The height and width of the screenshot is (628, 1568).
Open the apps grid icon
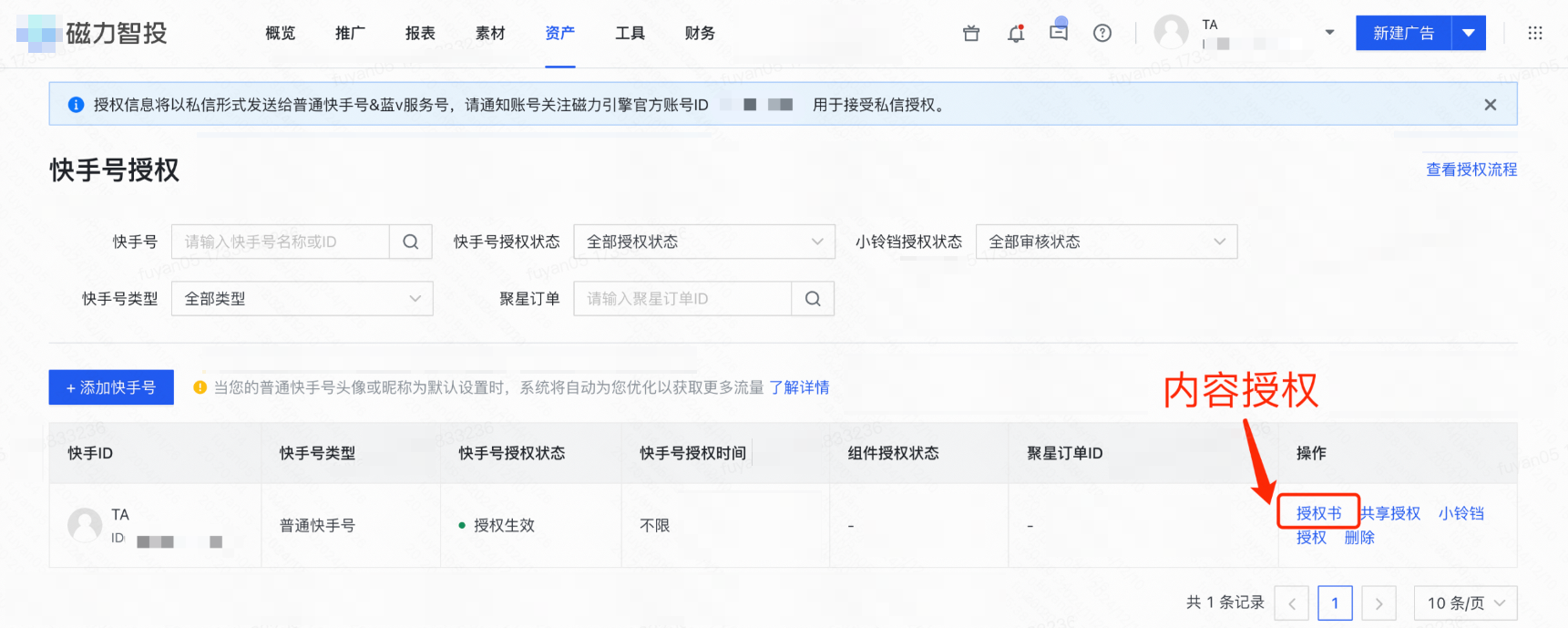click(1535, 34)
